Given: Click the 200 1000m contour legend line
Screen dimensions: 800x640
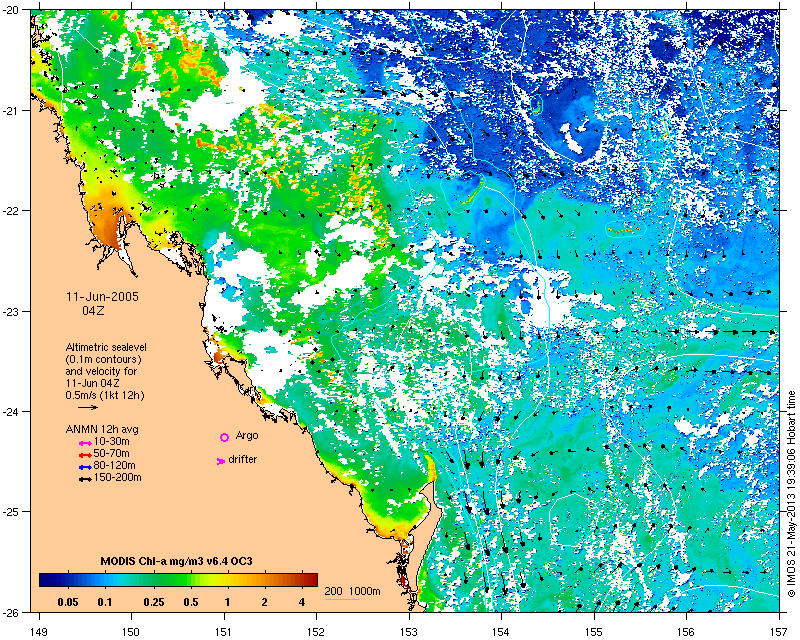Looking at the screenshot, I should click(342, 599).
